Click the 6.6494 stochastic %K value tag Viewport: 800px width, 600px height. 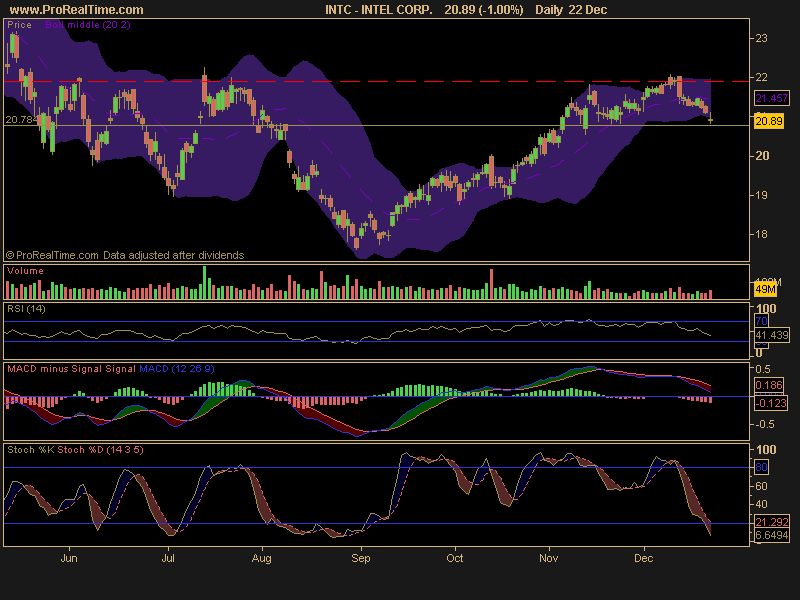(x=771, y=535)
